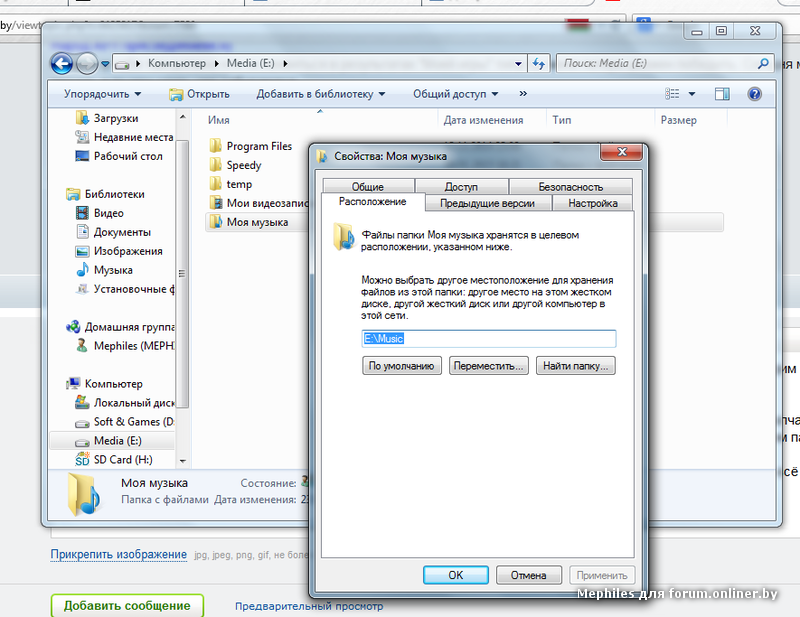Switch to the Предыдущие версии tab
This screenshot has width=800, height=617.
click(x=487, y=203)
